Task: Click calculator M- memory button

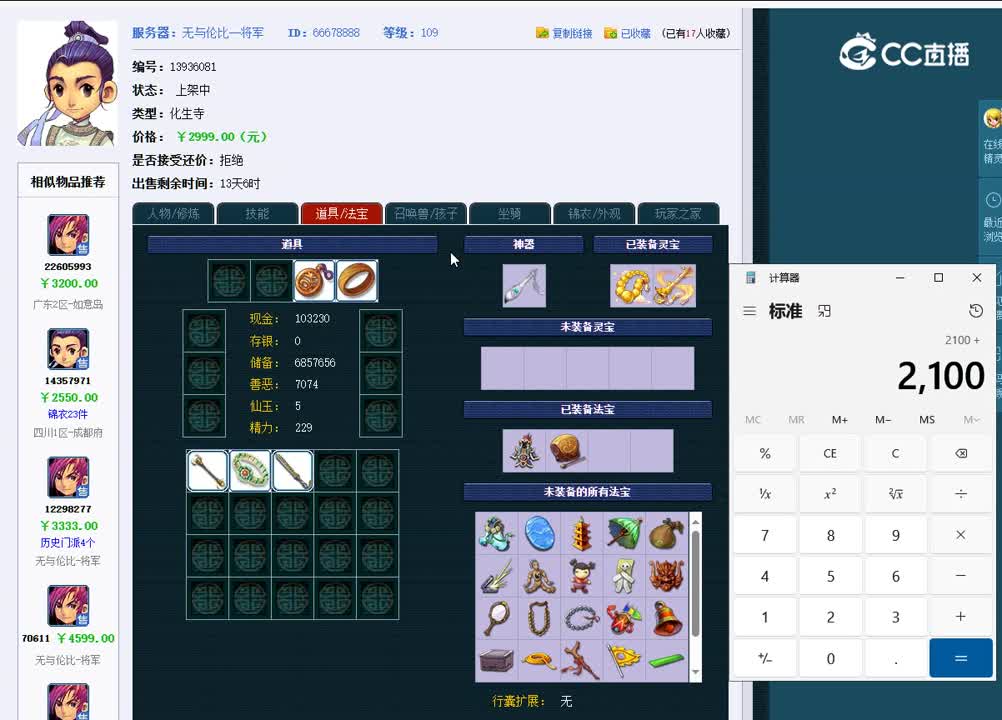Action: [883, 420]
